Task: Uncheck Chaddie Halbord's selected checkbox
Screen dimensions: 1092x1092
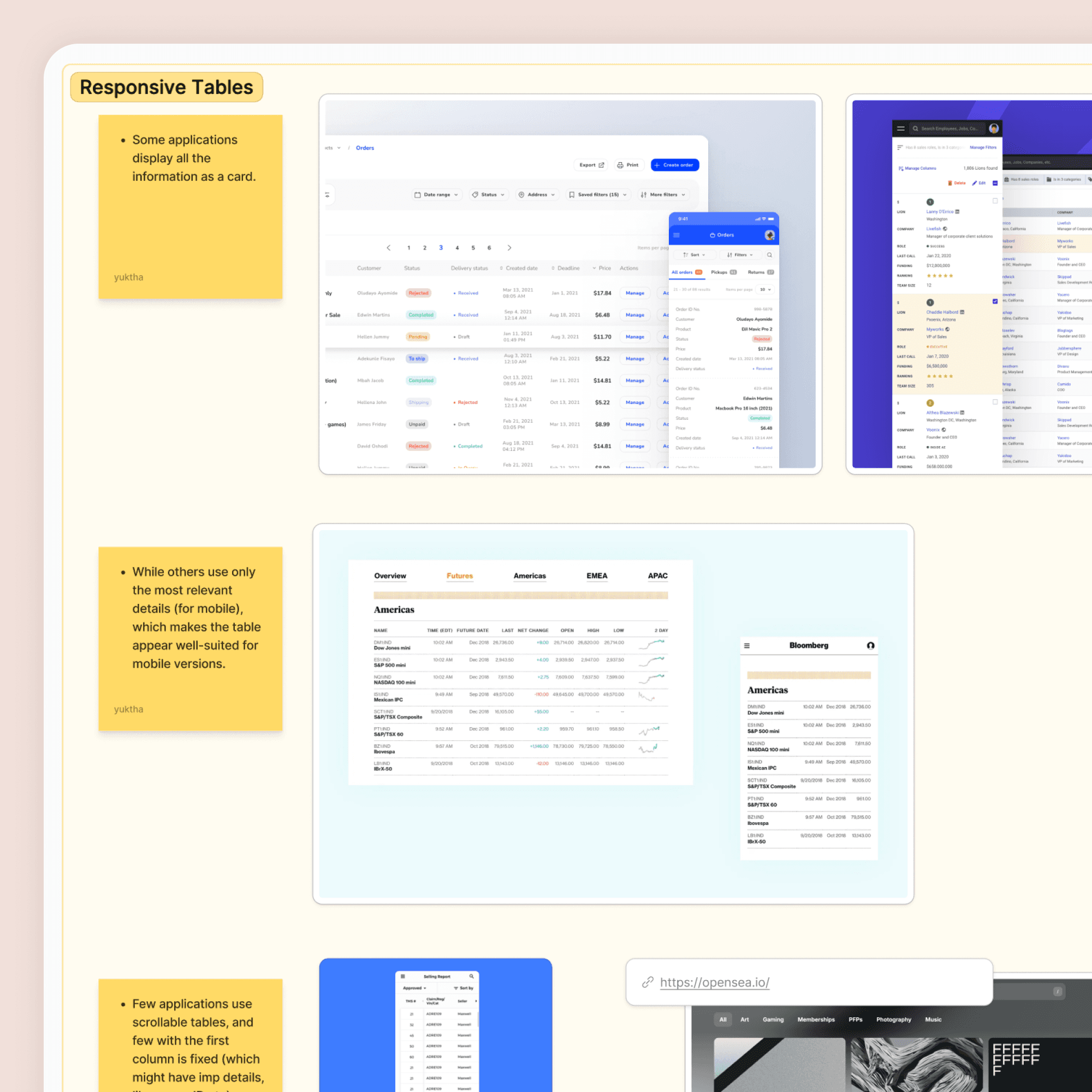Action: [x=995, y=301]
